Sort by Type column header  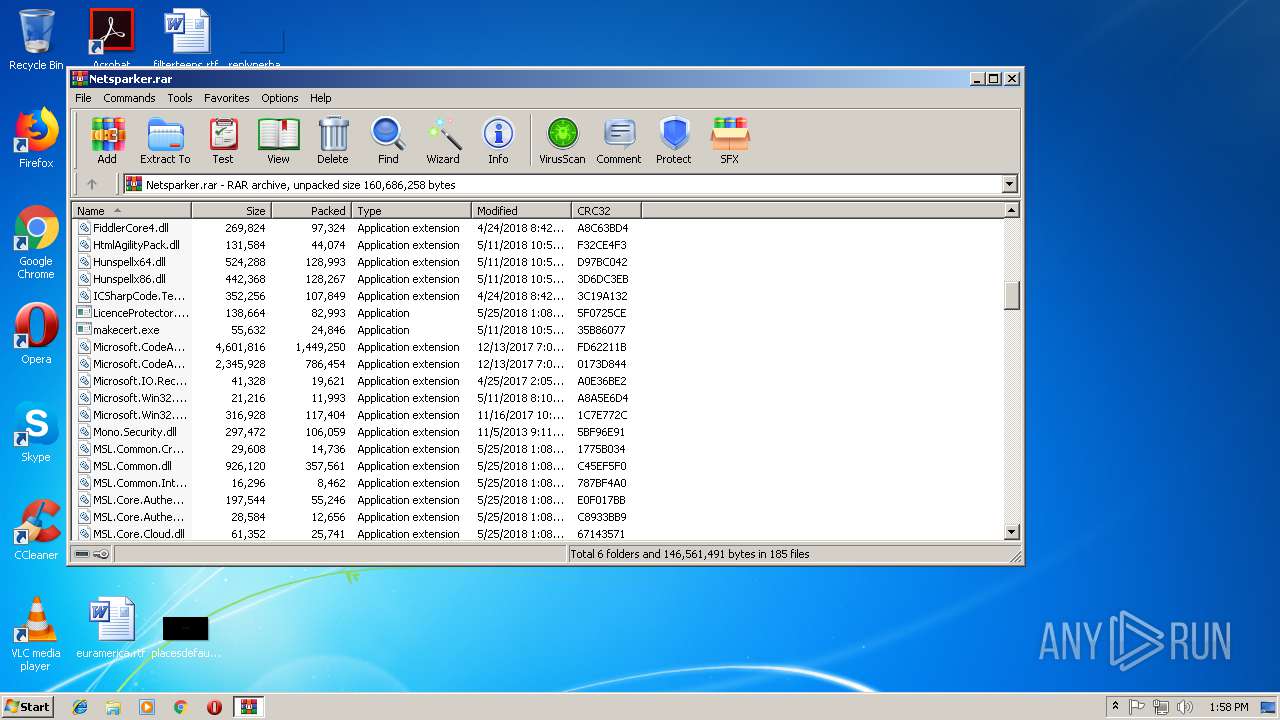coord(411,211)
